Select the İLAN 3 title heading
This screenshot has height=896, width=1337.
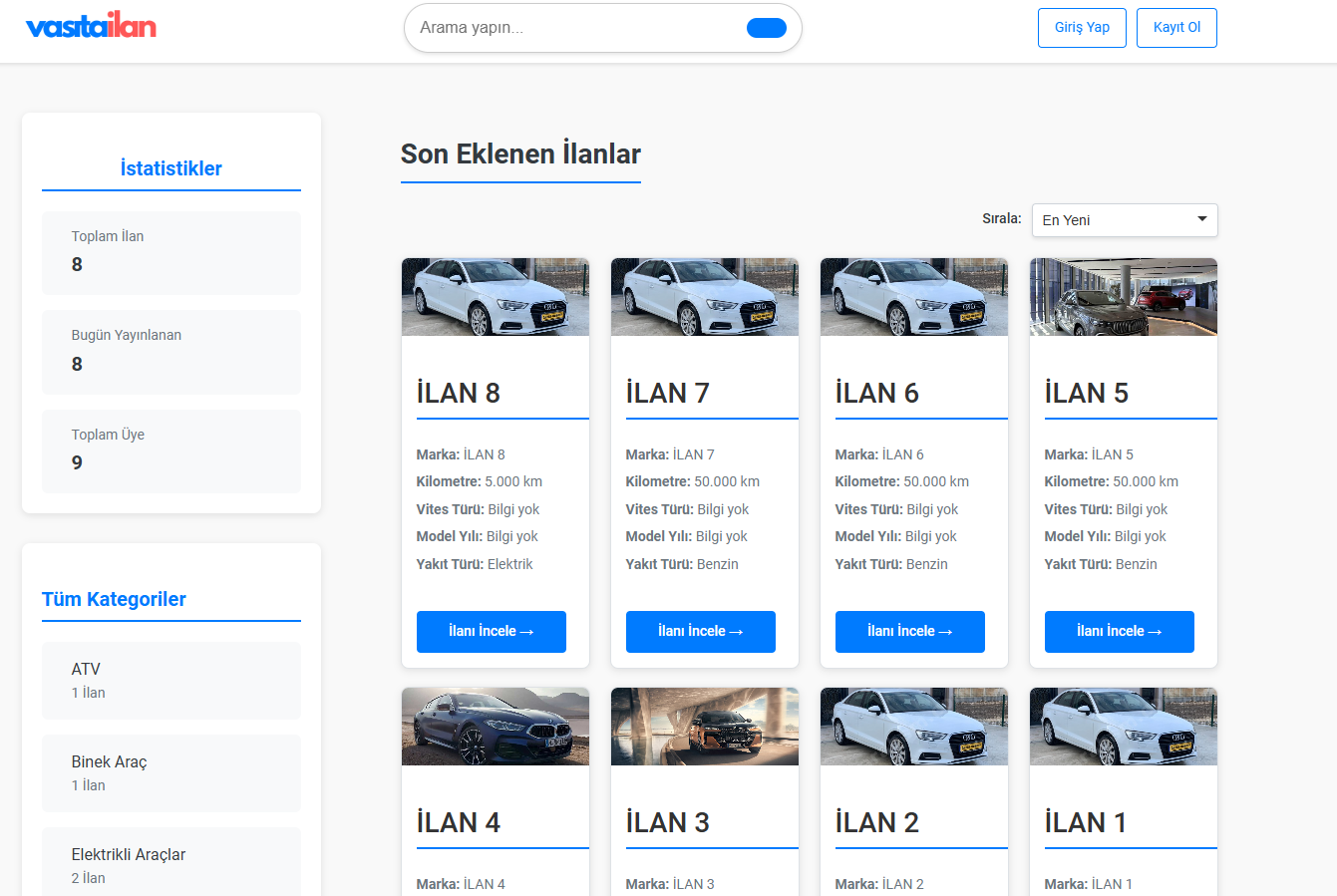(x=668, y=822)
